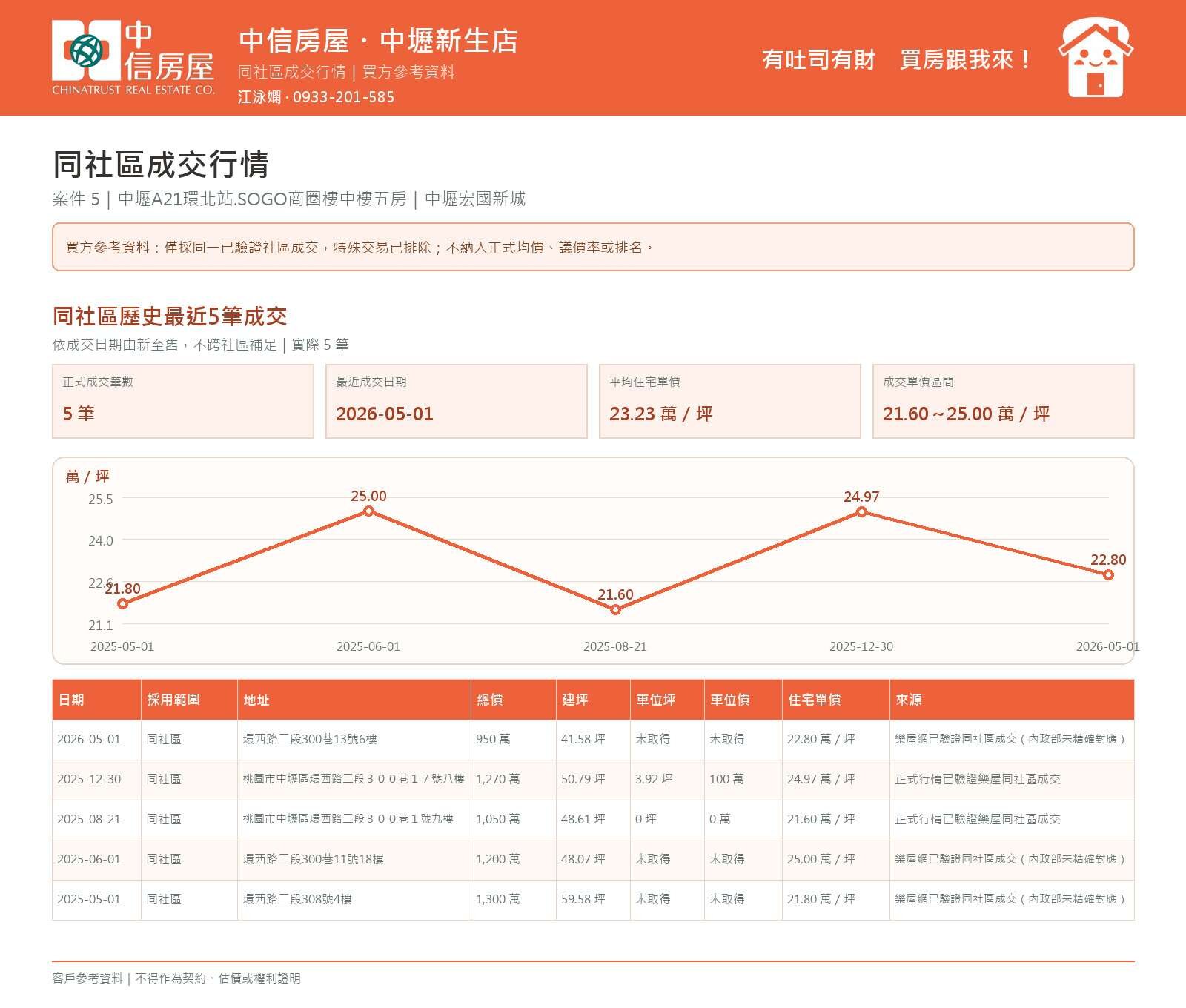Click the 中信房屋 globe logo icon
Image resolution: width=1186 pixels, height=1008 pixels.
tap(86, 50)
